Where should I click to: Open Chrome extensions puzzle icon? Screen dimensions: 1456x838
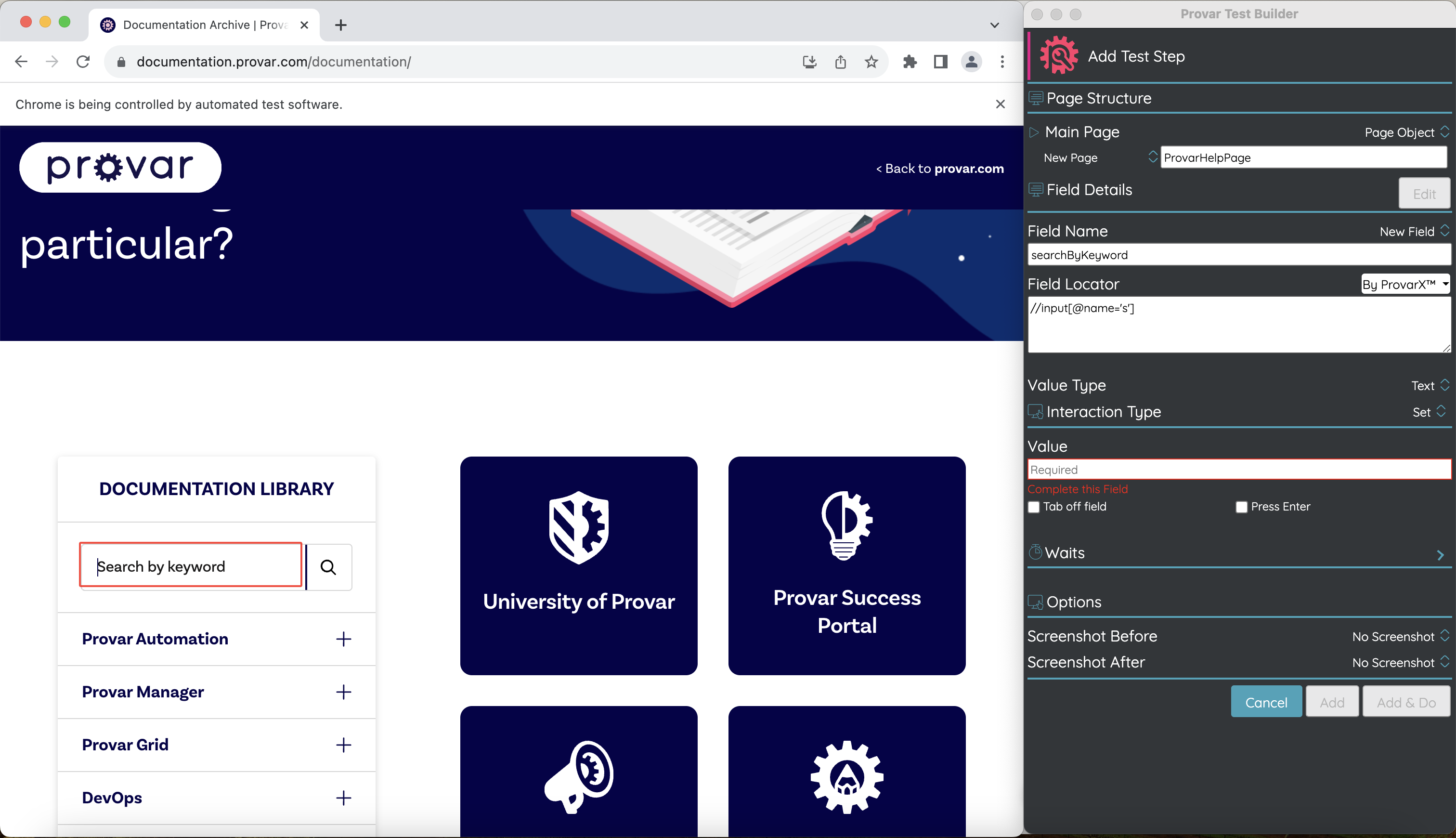pyautogui.click(x=910, y=62)
